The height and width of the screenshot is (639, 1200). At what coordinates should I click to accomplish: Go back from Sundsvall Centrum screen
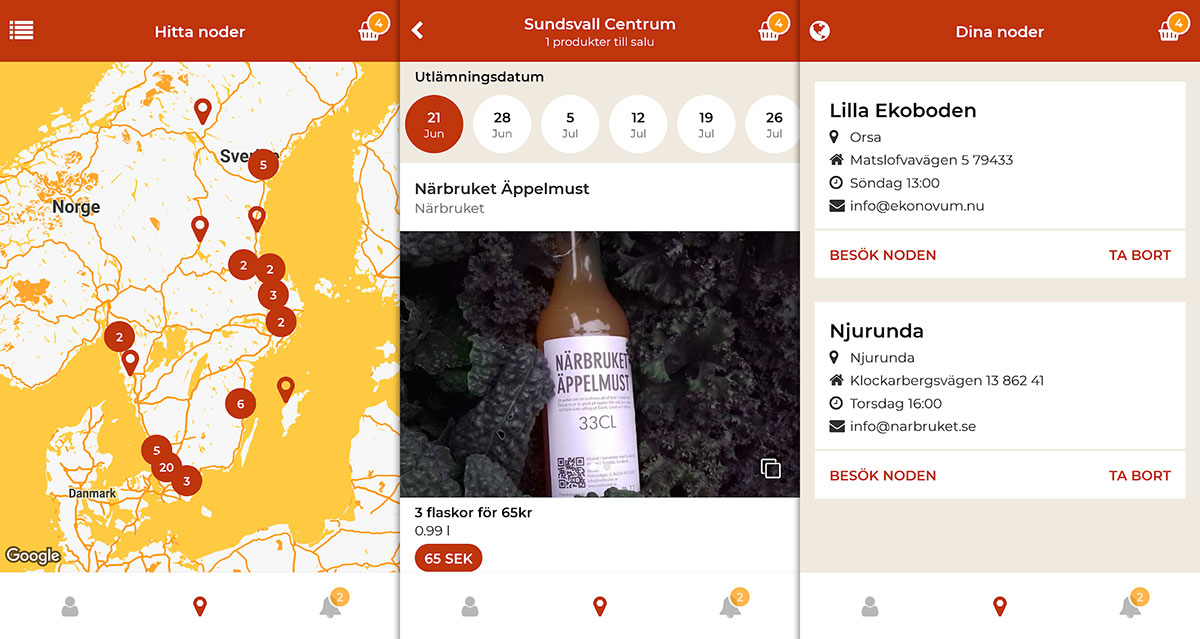(x=417, y=30)
